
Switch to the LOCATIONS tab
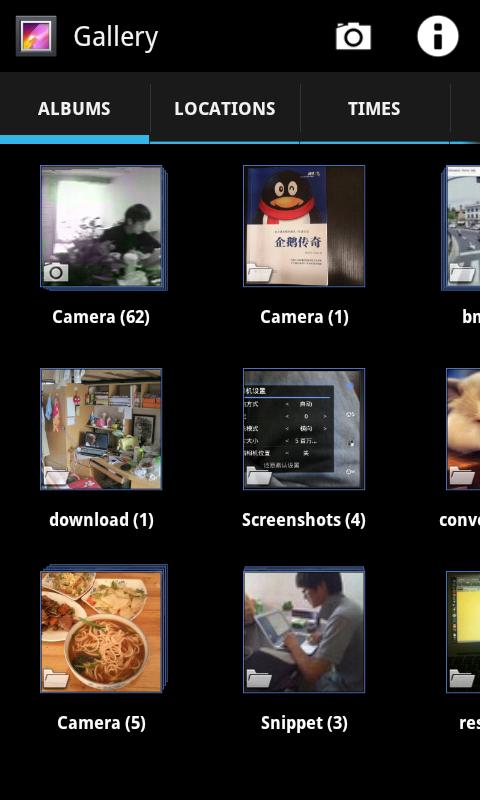click(225, 109)
